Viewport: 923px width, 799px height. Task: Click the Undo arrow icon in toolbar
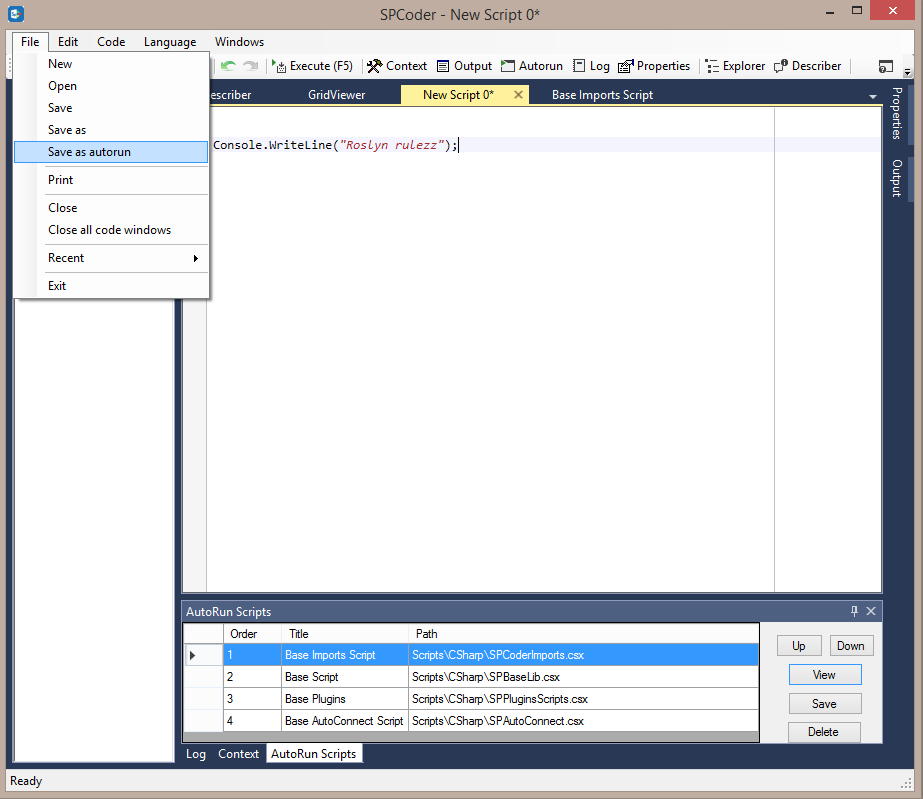(228, 66)
